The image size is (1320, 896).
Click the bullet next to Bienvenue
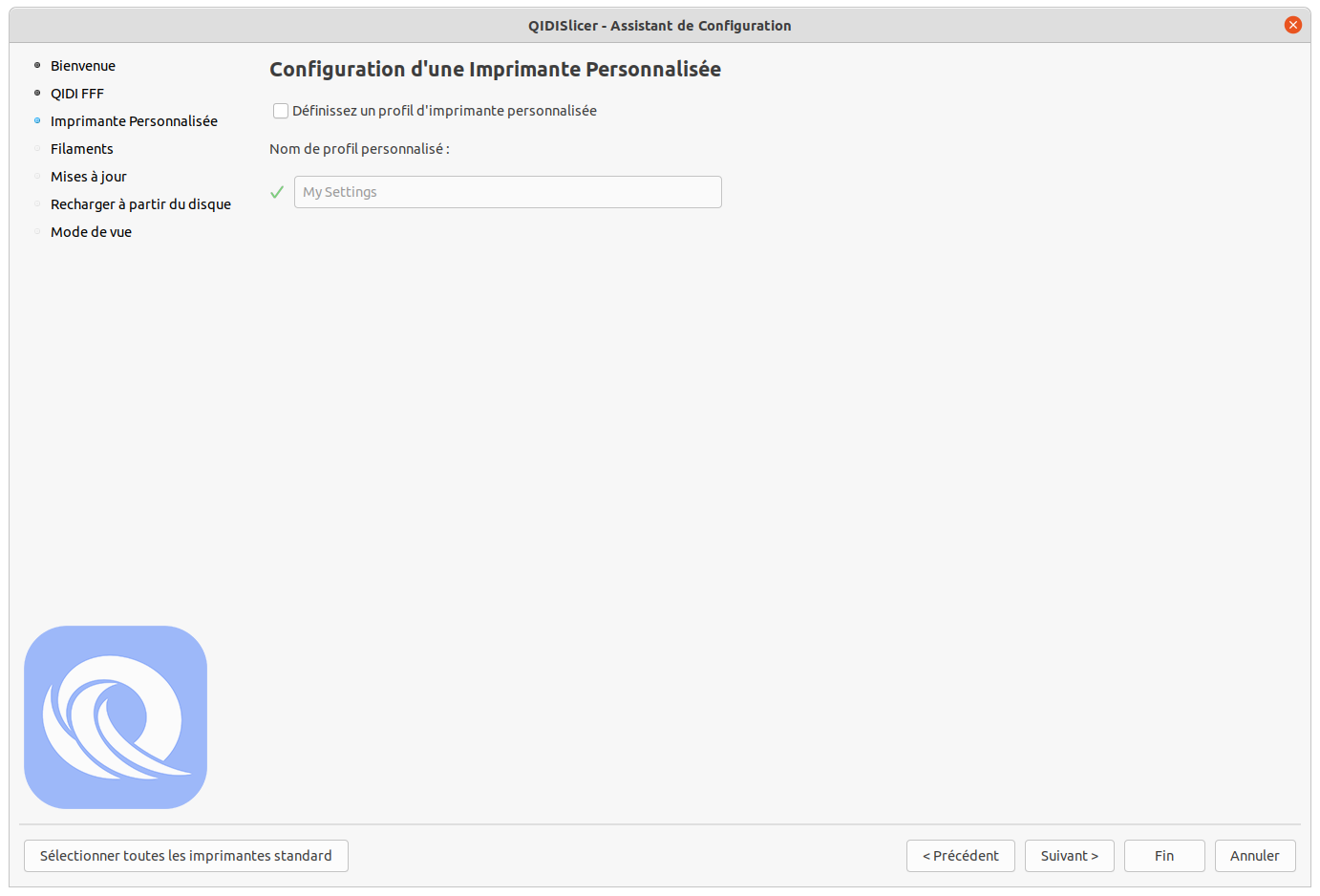coord(37,66)
